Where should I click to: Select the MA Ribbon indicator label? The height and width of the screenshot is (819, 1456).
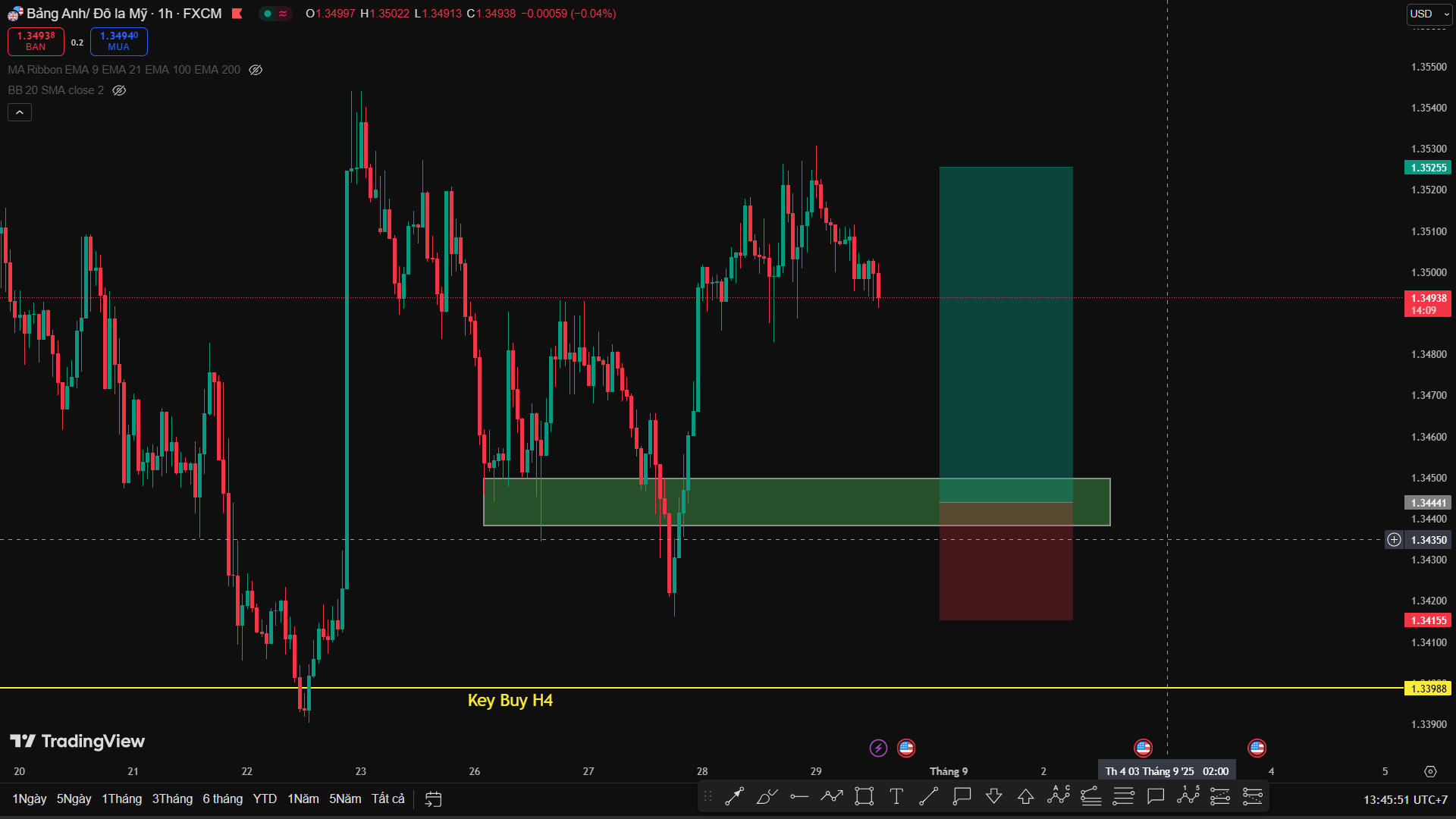click(x=124, y=70)
